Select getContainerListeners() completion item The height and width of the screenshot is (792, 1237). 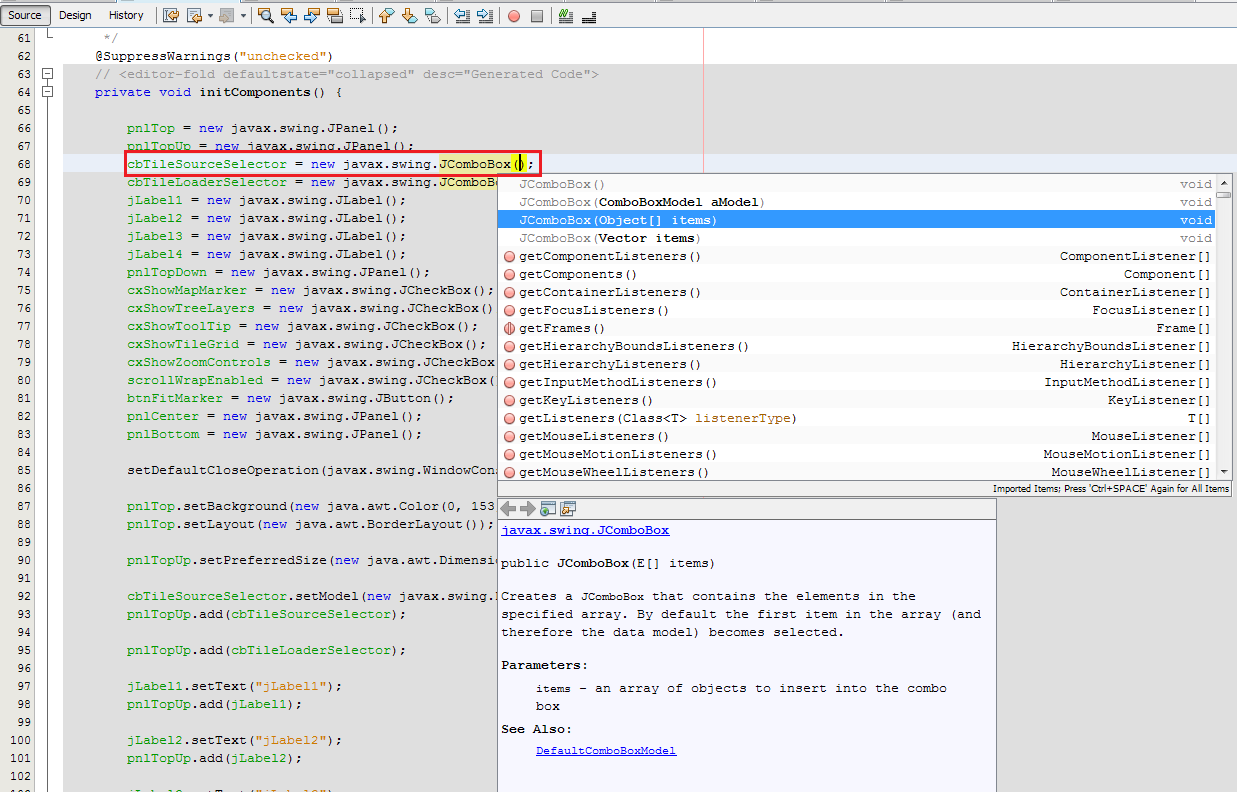pos(857,292)
